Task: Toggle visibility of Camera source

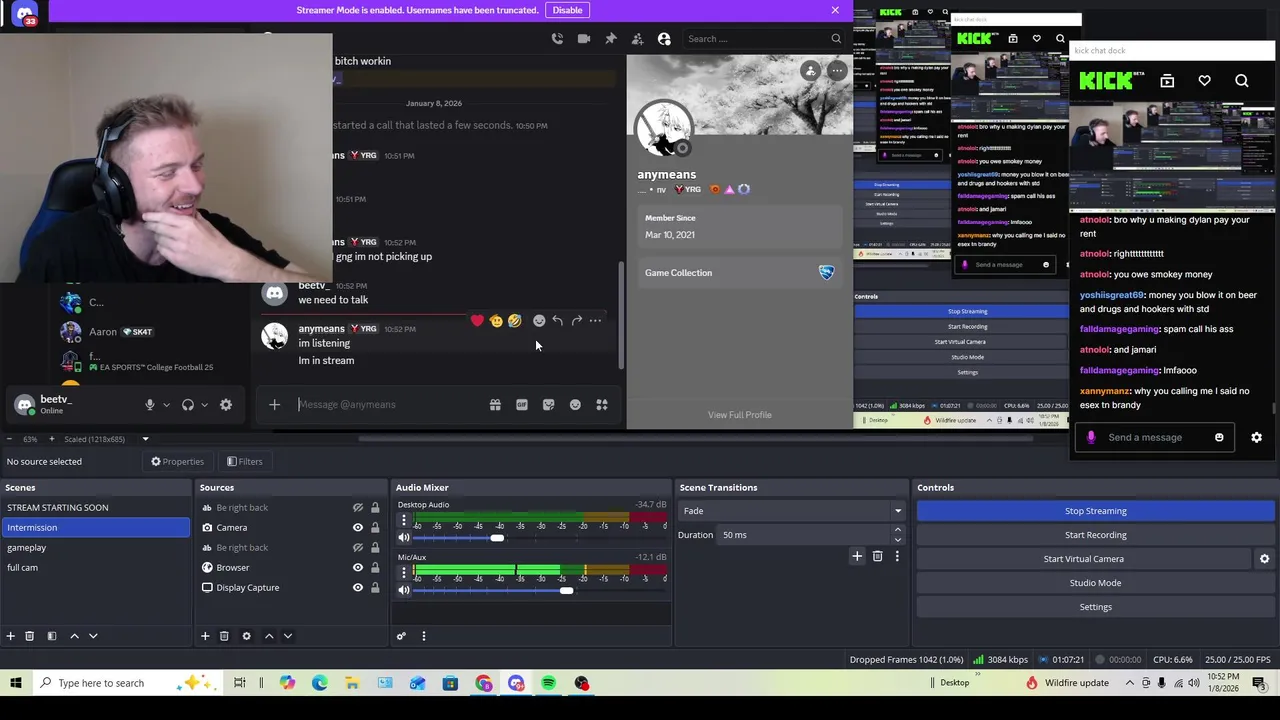Action: click(357, 528)
